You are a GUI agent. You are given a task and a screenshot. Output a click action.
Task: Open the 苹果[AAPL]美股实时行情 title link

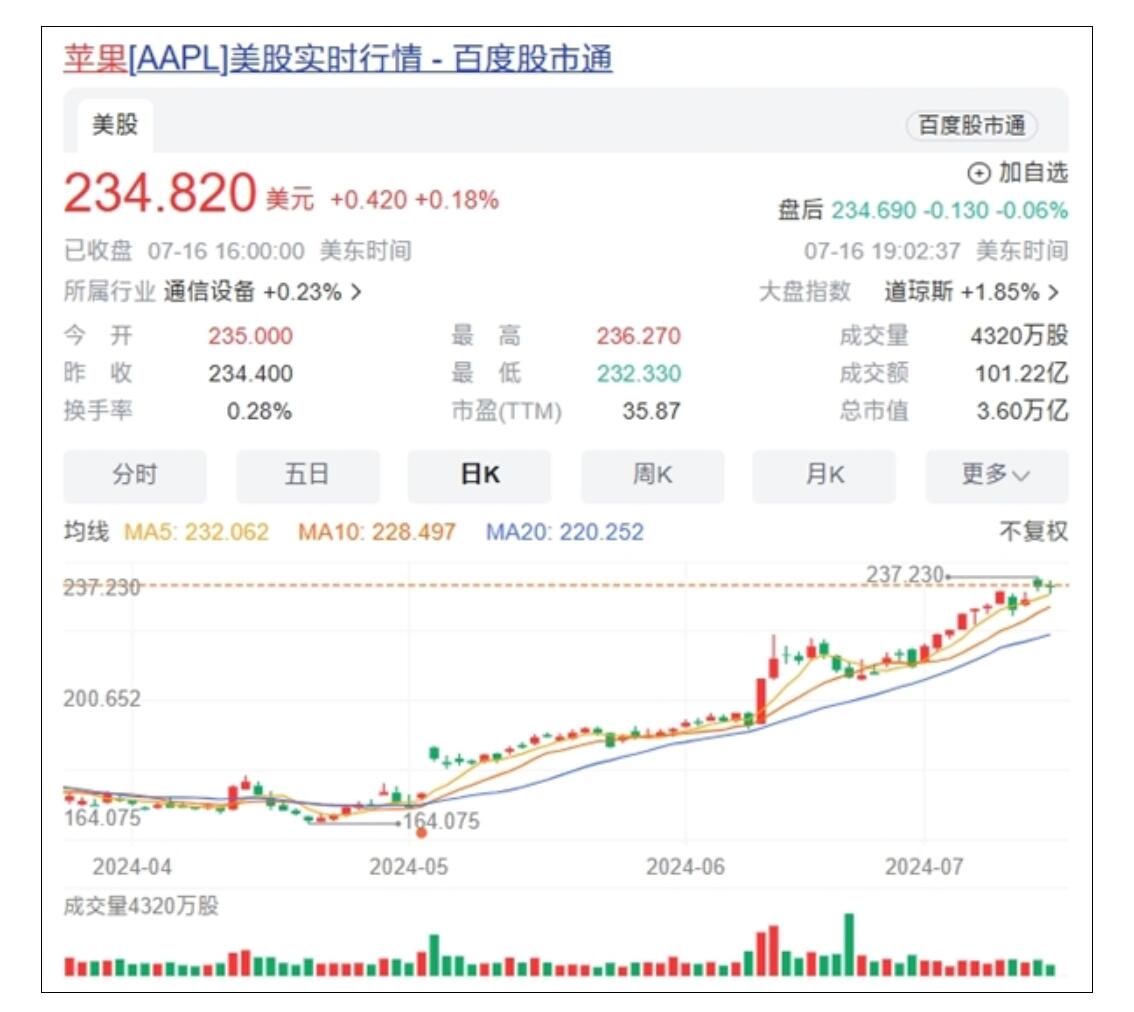point(338,59)
